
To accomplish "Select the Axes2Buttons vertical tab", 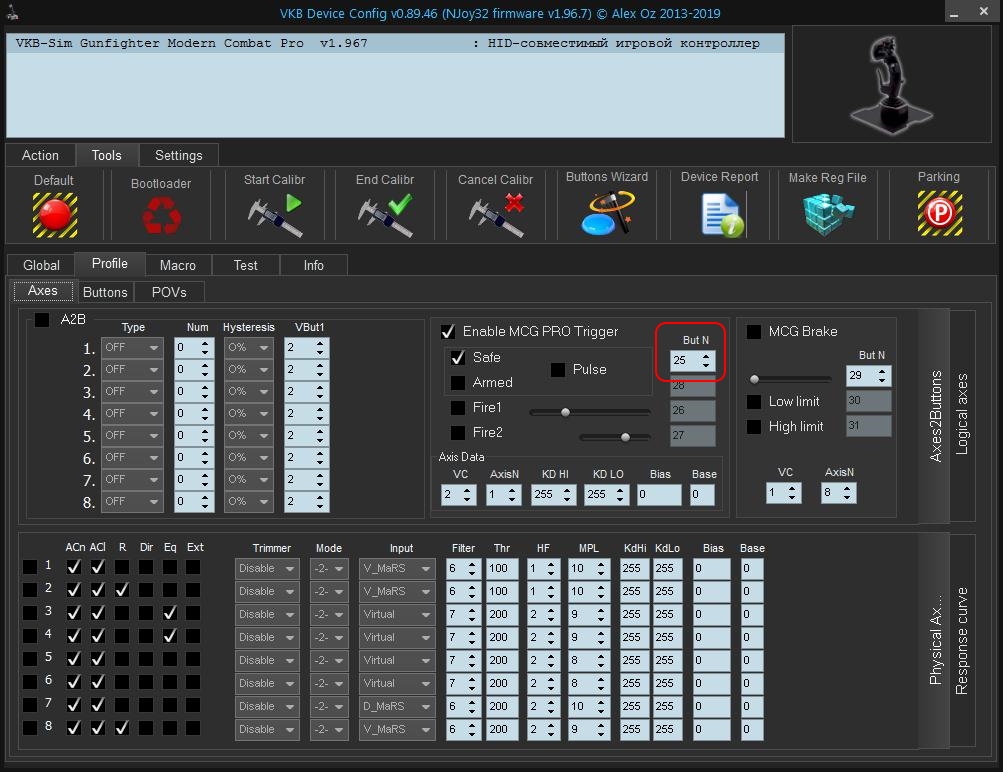I will coord(935,416).
